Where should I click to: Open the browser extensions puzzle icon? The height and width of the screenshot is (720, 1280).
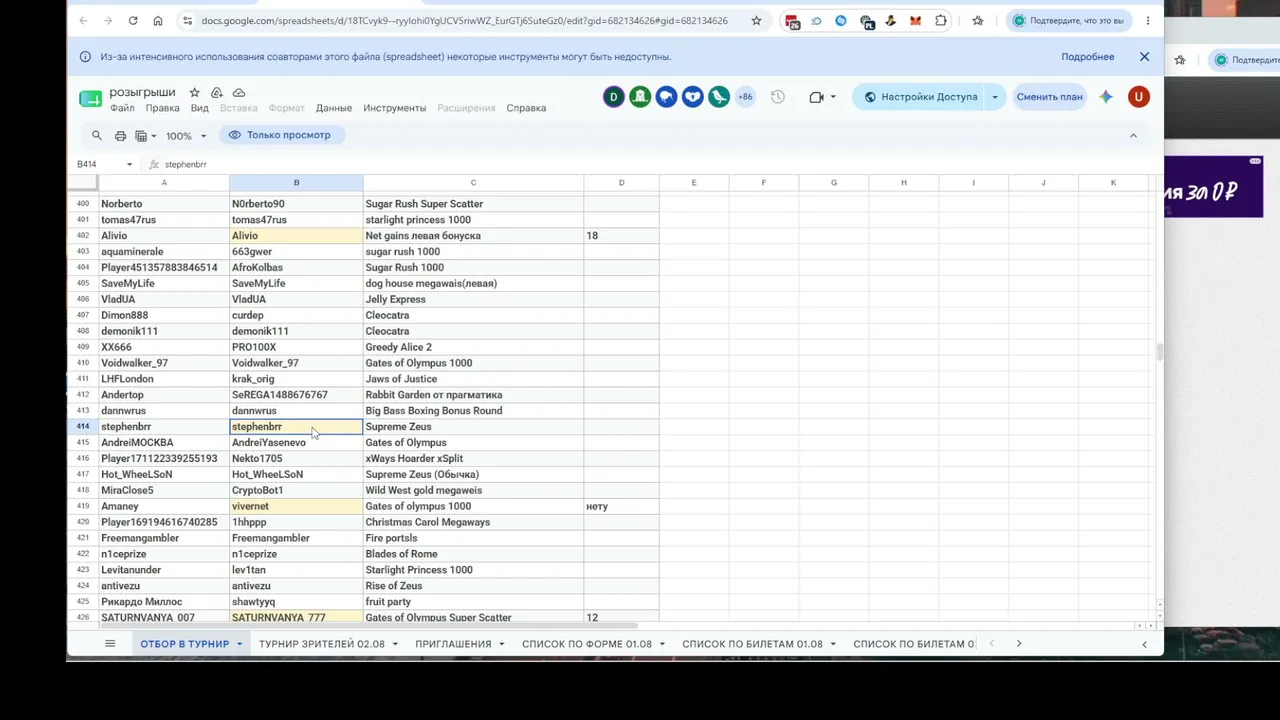point(941,20)
